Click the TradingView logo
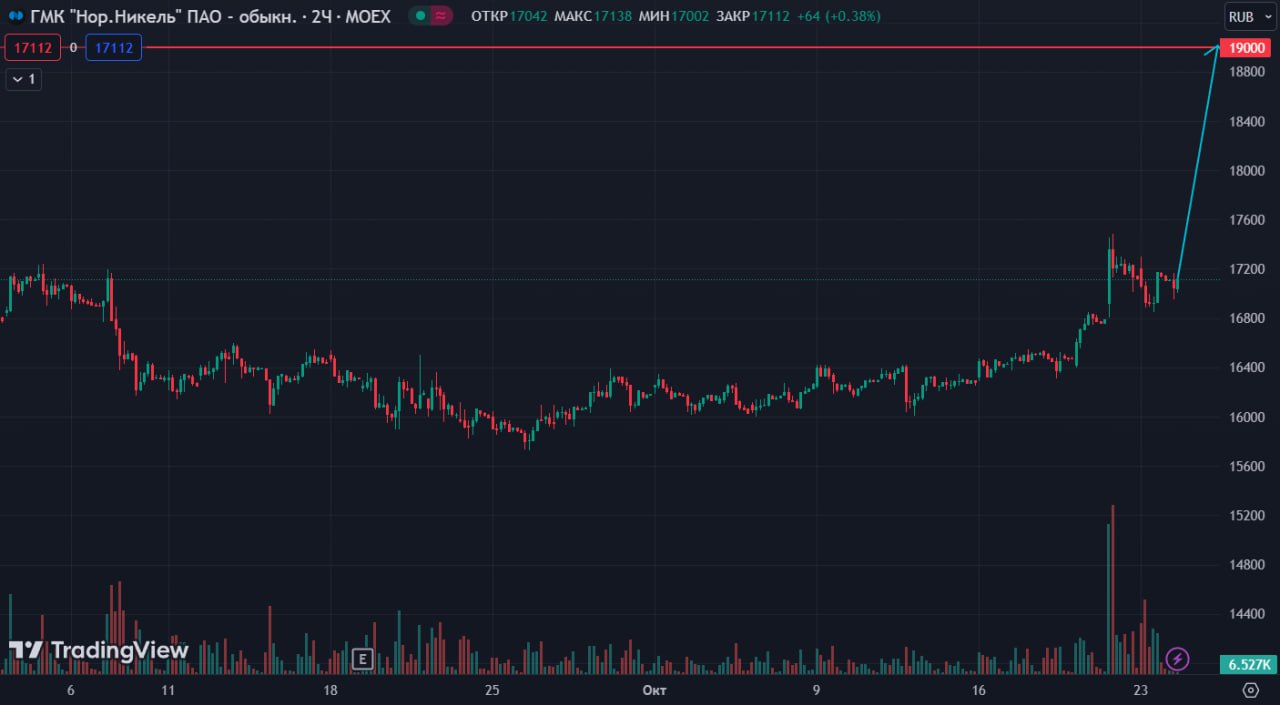The height and width of the screenshot is (705, 1280). click(x=98, y=650)
